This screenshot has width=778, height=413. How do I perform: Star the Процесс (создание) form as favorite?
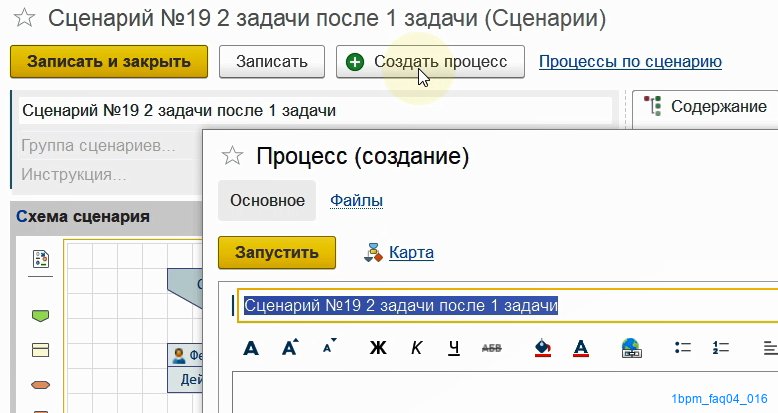click(x=232, y=156)
